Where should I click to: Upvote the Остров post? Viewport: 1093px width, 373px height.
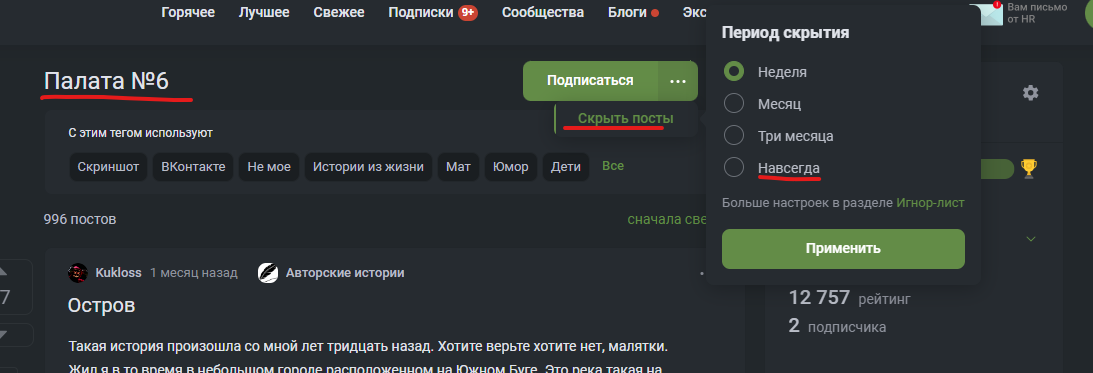tap(3, 271)
